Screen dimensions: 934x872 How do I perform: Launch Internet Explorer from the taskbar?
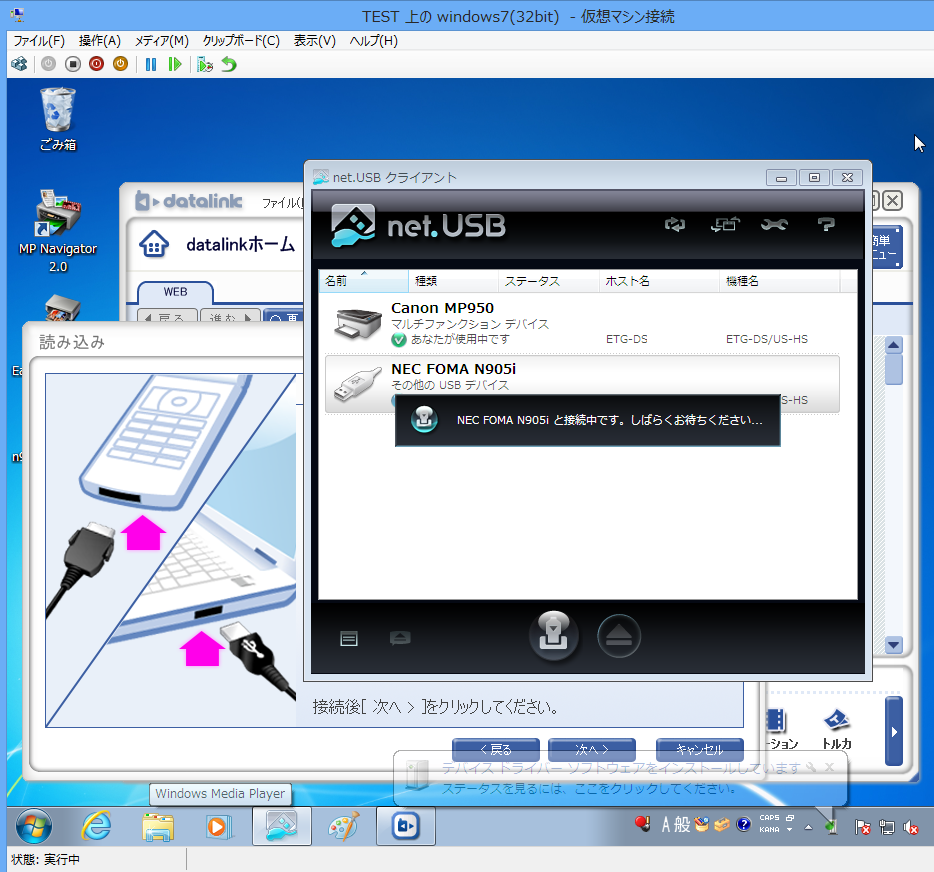96,827
